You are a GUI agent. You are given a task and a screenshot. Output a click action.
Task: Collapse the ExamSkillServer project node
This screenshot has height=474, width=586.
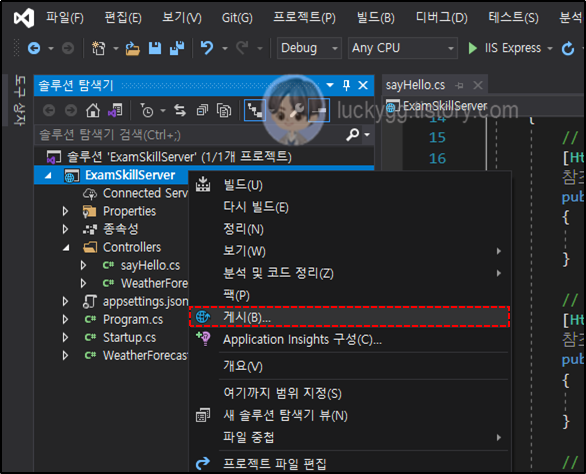[48, 175]
